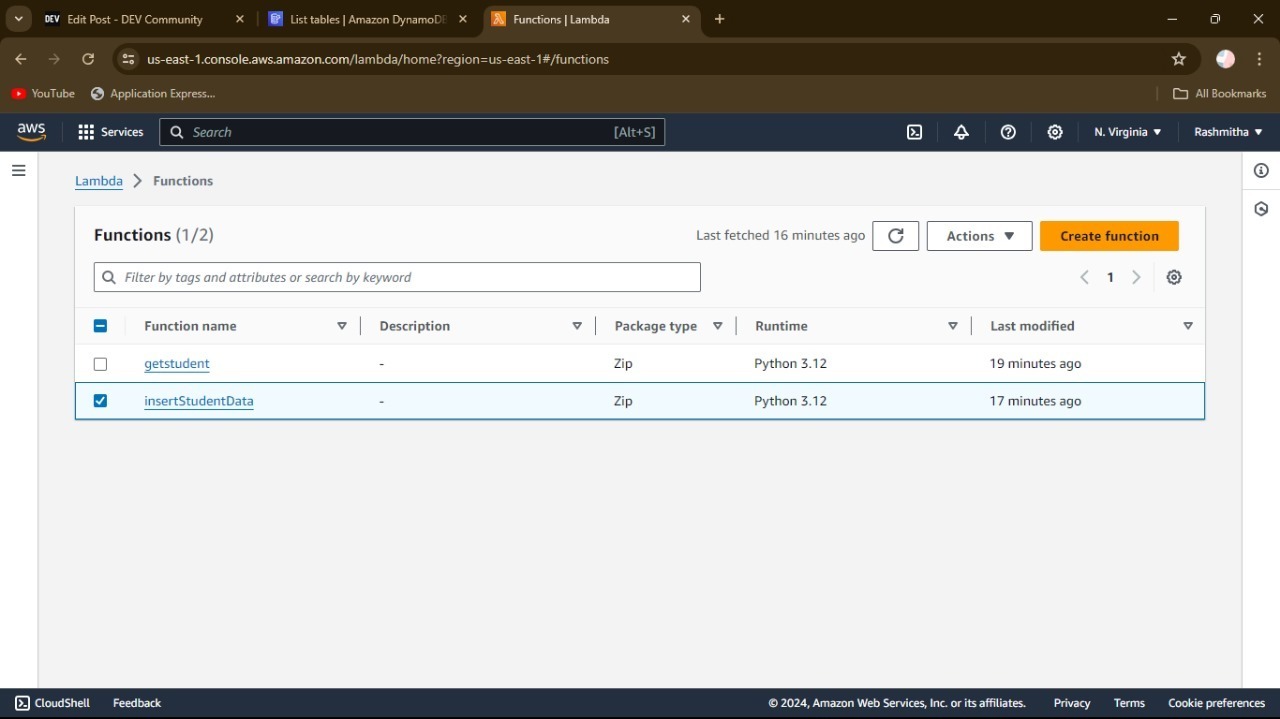Click Zip in insertStudentData row
Viewport: 1280px width, 719px height.
pyautogui.click(x=623, y=401)
